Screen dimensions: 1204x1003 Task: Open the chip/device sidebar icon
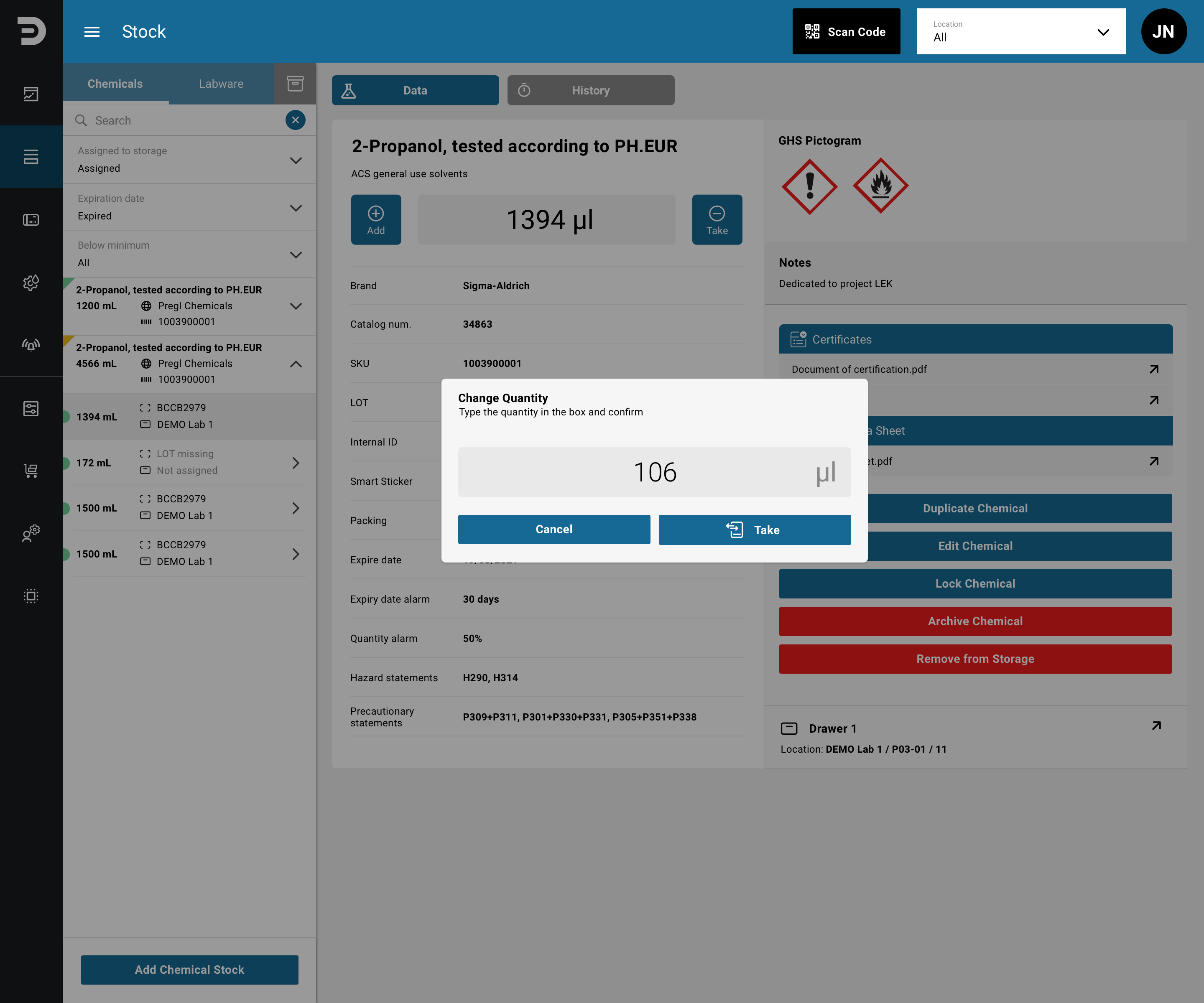(x=31, y=596)
